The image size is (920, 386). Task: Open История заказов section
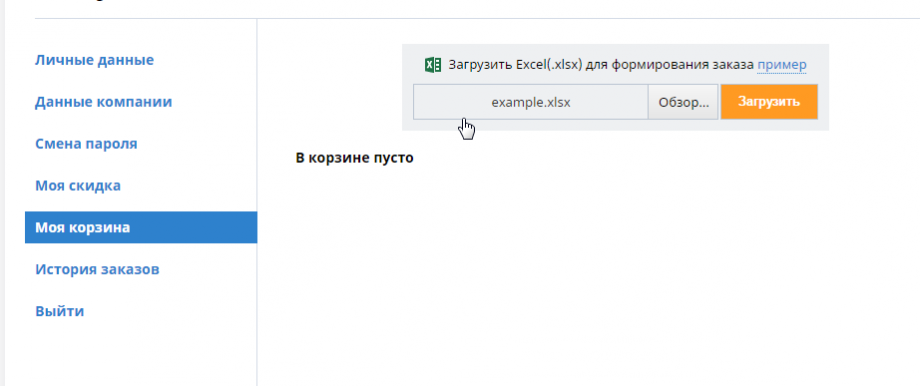(x=97, y=269)
